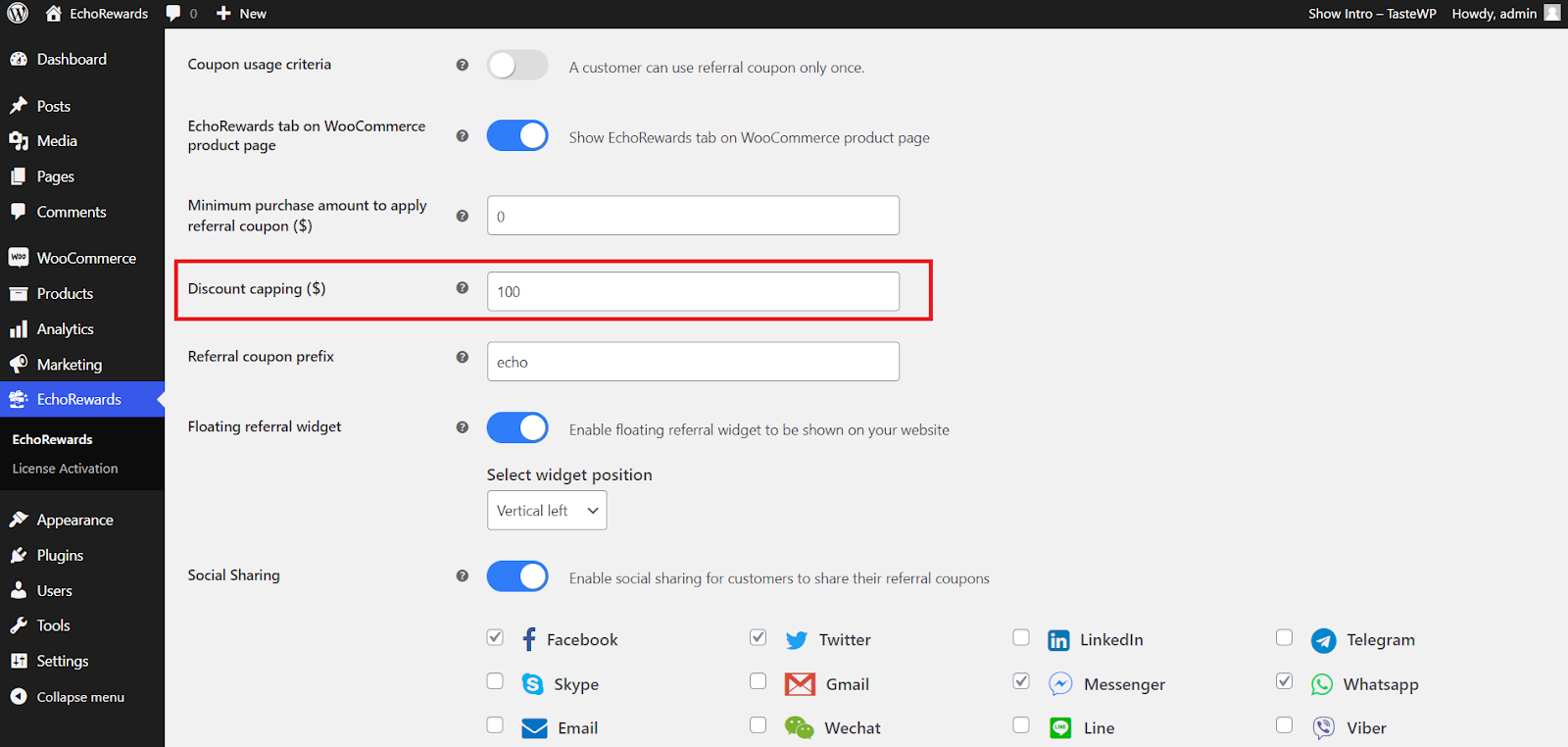Click the admin user avatar
The height and width of the screenshot is (747, 1568).
(x=1552, y=13)
